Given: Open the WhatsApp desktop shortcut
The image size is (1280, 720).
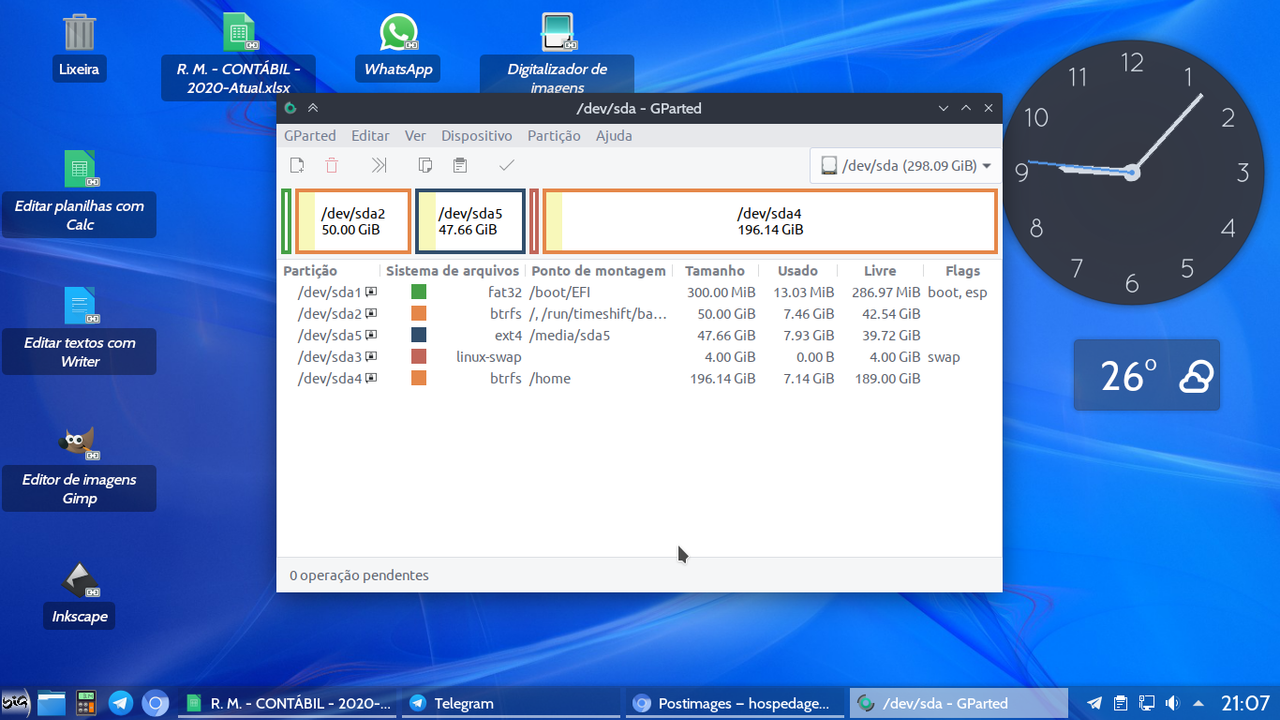Looking at the screenshot, I should (398, 48).
